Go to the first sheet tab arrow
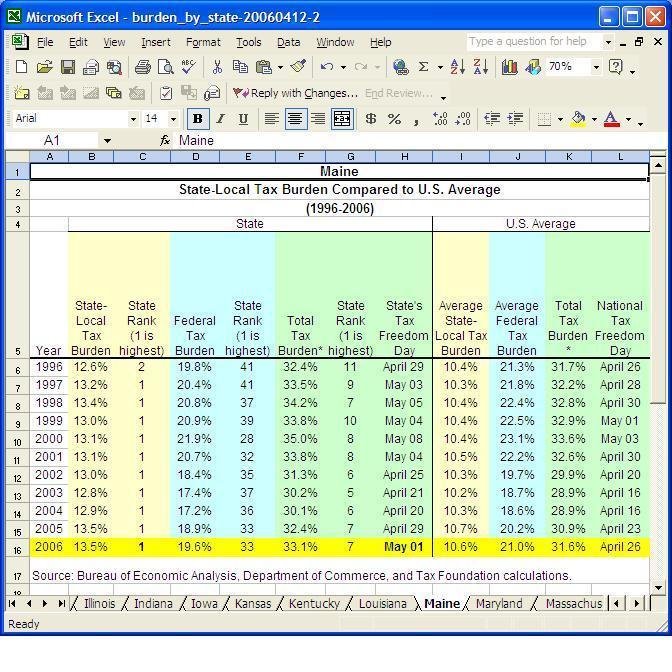Image resolution: width=672 pixels, height=672 pixels. [12, 603]
